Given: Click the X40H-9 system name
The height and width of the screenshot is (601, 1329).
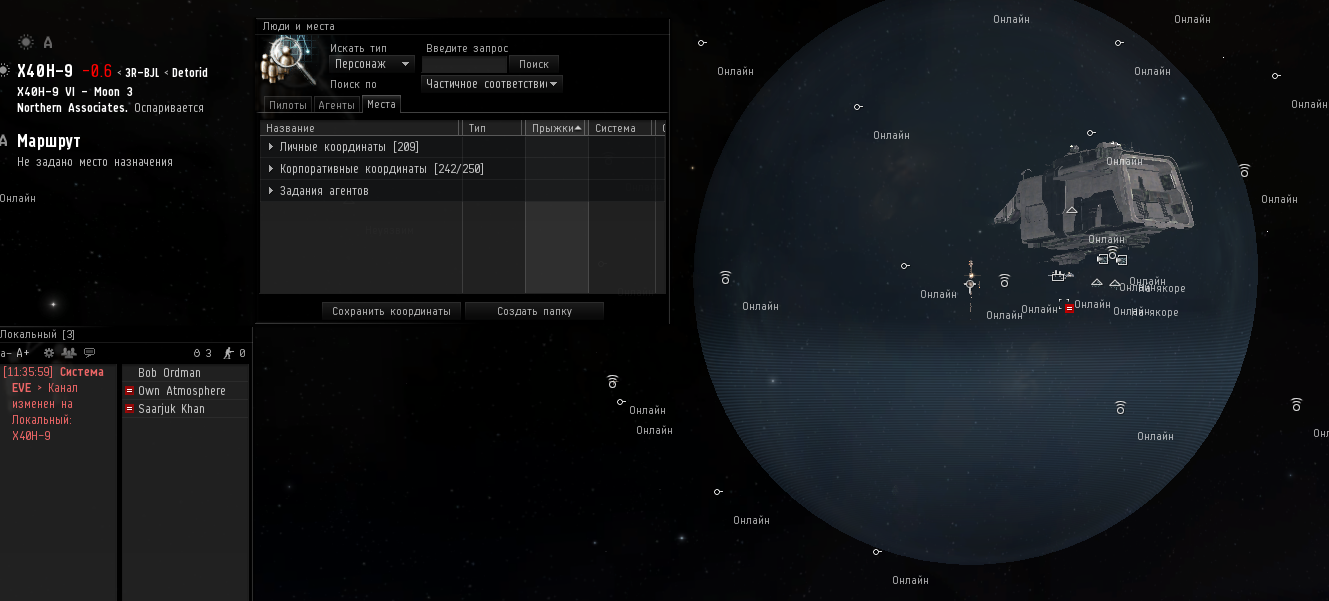Looking at the screenshot, I should [45, 71].
